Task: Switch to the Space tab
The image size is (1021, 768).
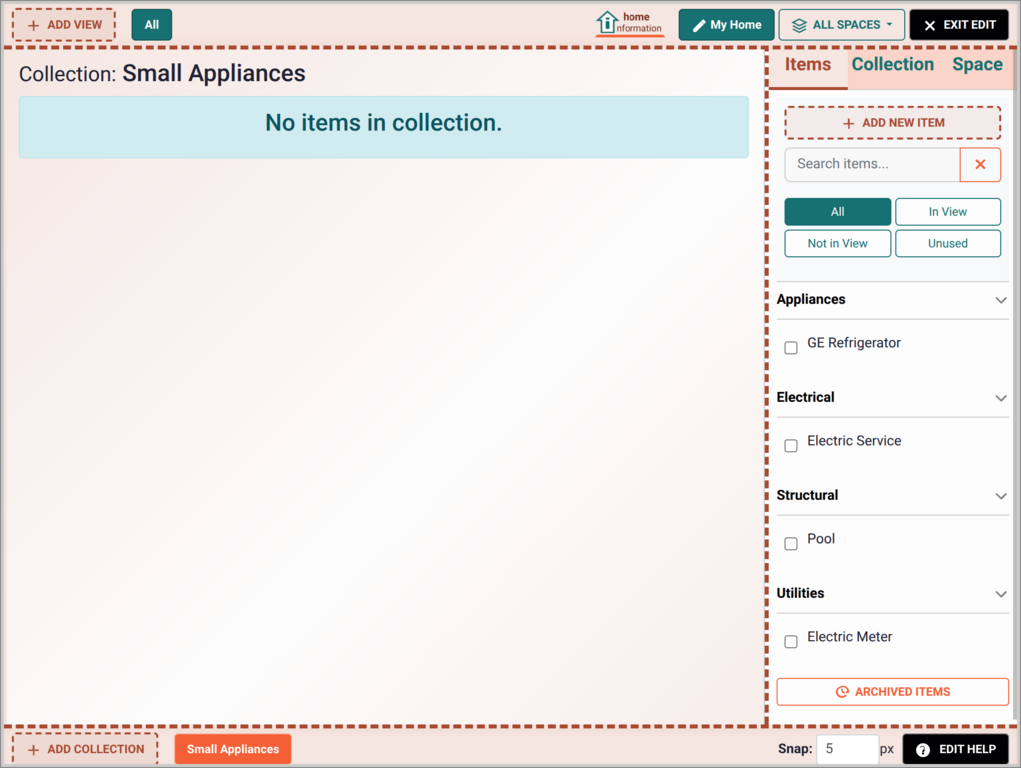Action: [x=977, y=64]
